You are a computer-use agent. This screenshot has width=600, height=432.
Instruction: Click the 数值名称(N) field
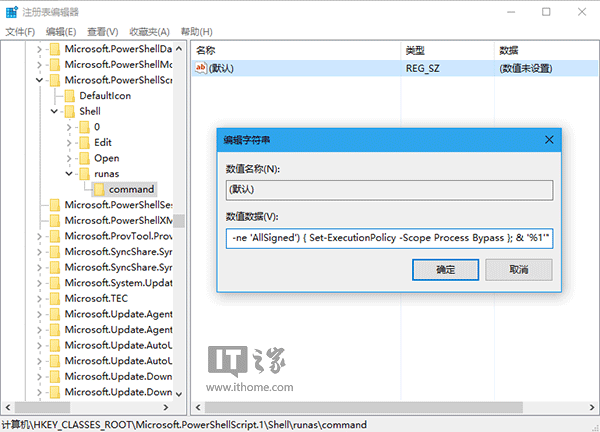389,190
